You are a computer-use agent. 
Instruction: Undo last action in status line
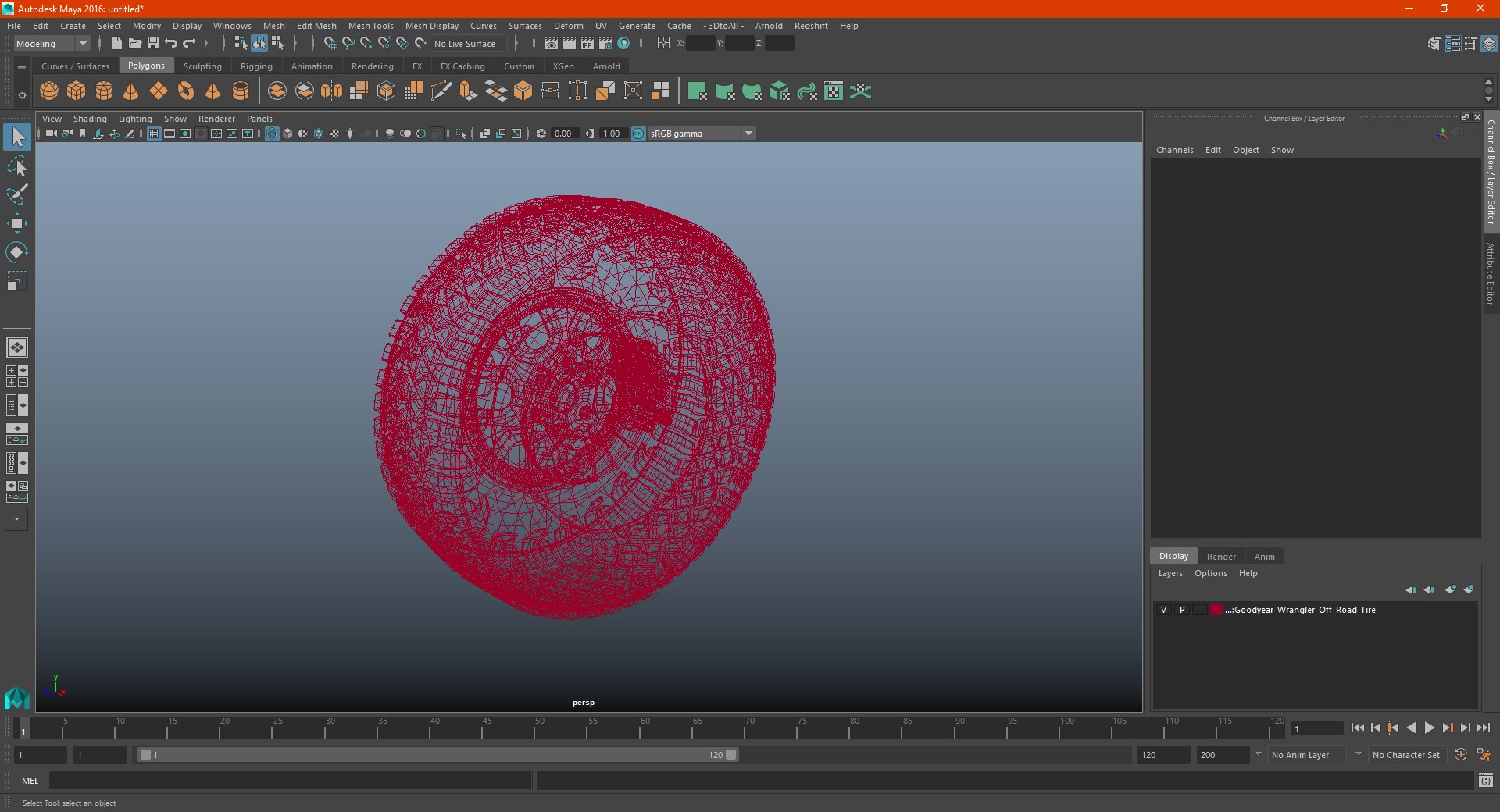[171, 44]
